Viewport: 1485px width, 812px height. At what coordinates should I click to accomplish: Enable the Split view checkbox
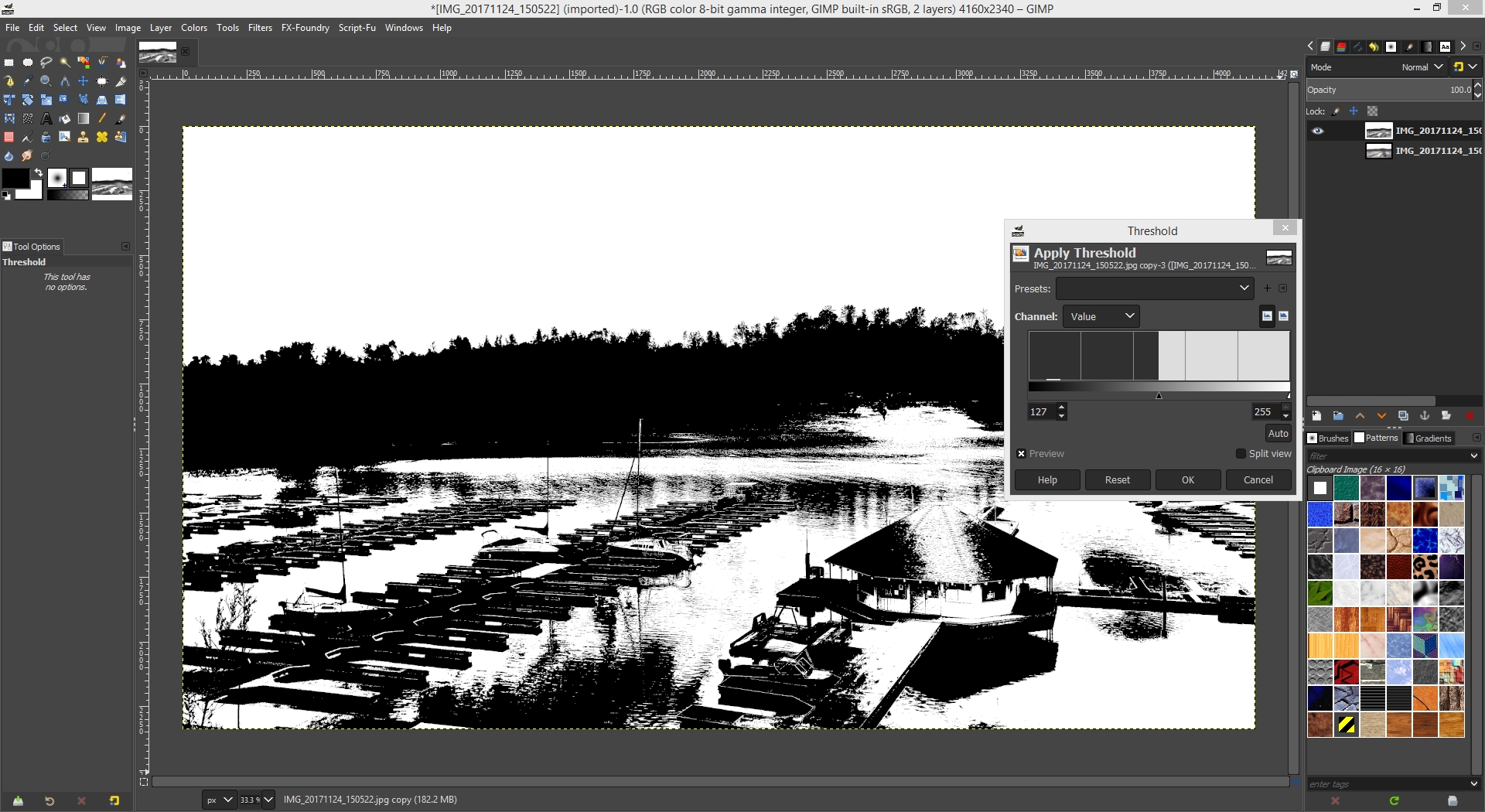coord(1241,454)
